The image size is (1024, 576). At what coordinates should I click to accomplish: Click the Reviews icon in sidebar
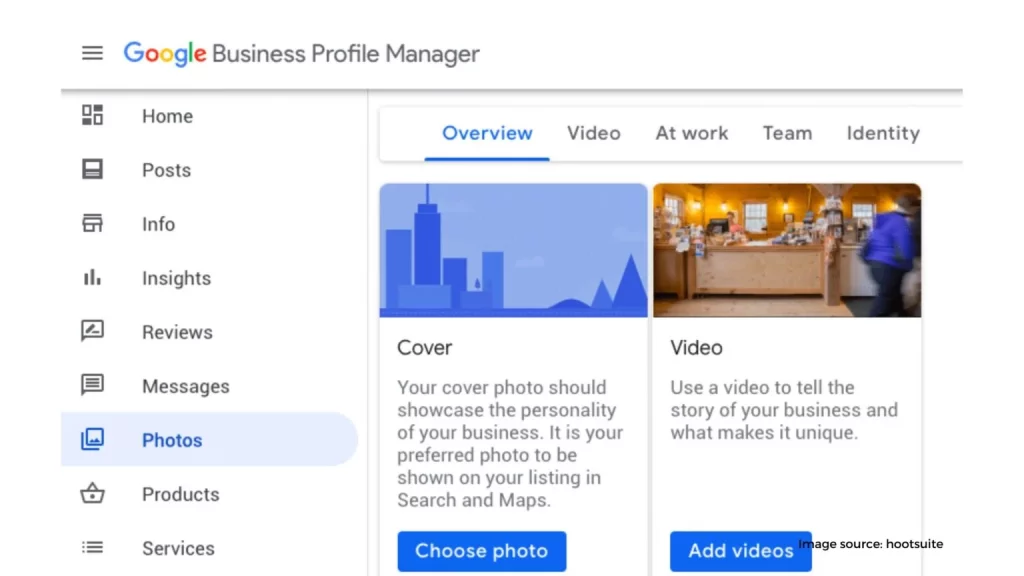[92, 331]
